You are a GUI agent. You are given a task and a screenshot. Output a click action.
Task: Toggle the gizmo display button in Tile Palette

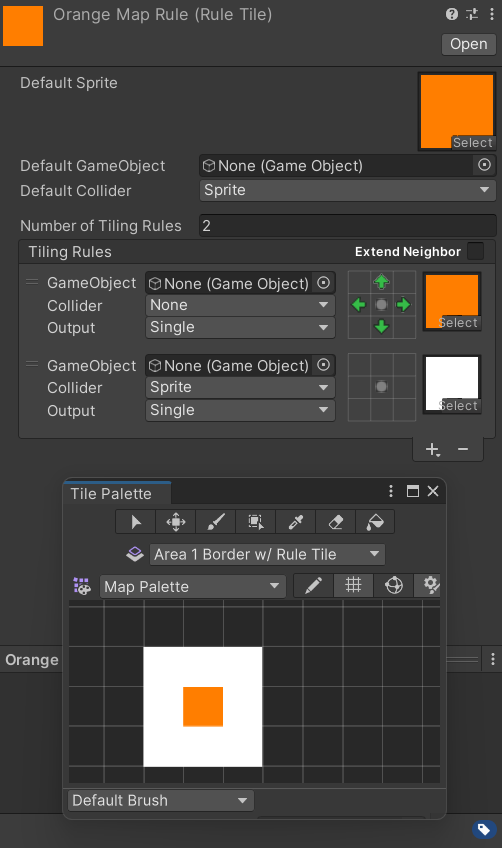(394, 586)
